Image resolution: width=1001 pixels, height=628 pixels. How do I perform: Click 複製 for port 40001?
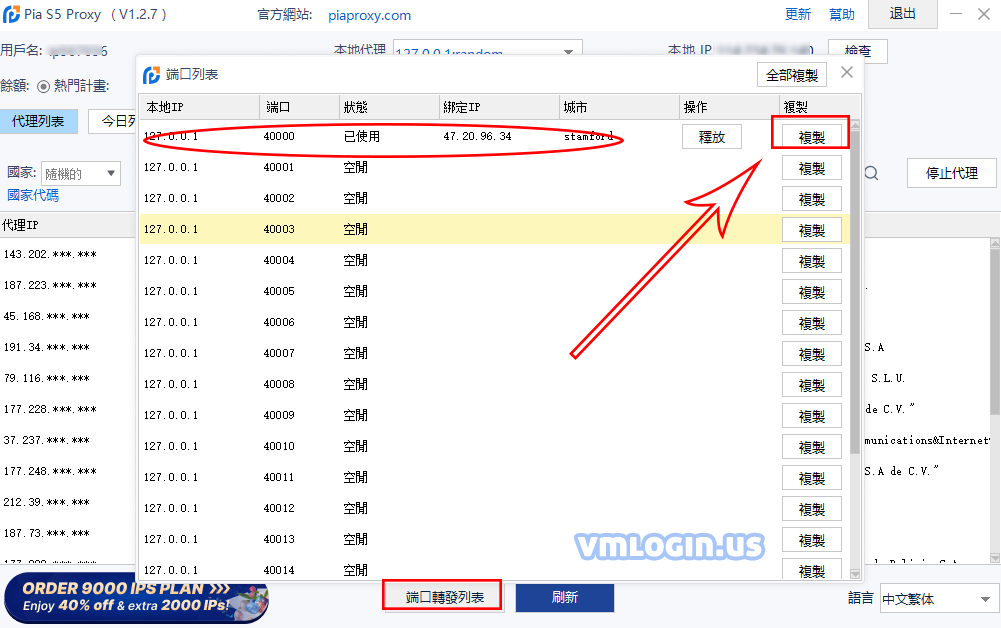(x=811, y=168)
